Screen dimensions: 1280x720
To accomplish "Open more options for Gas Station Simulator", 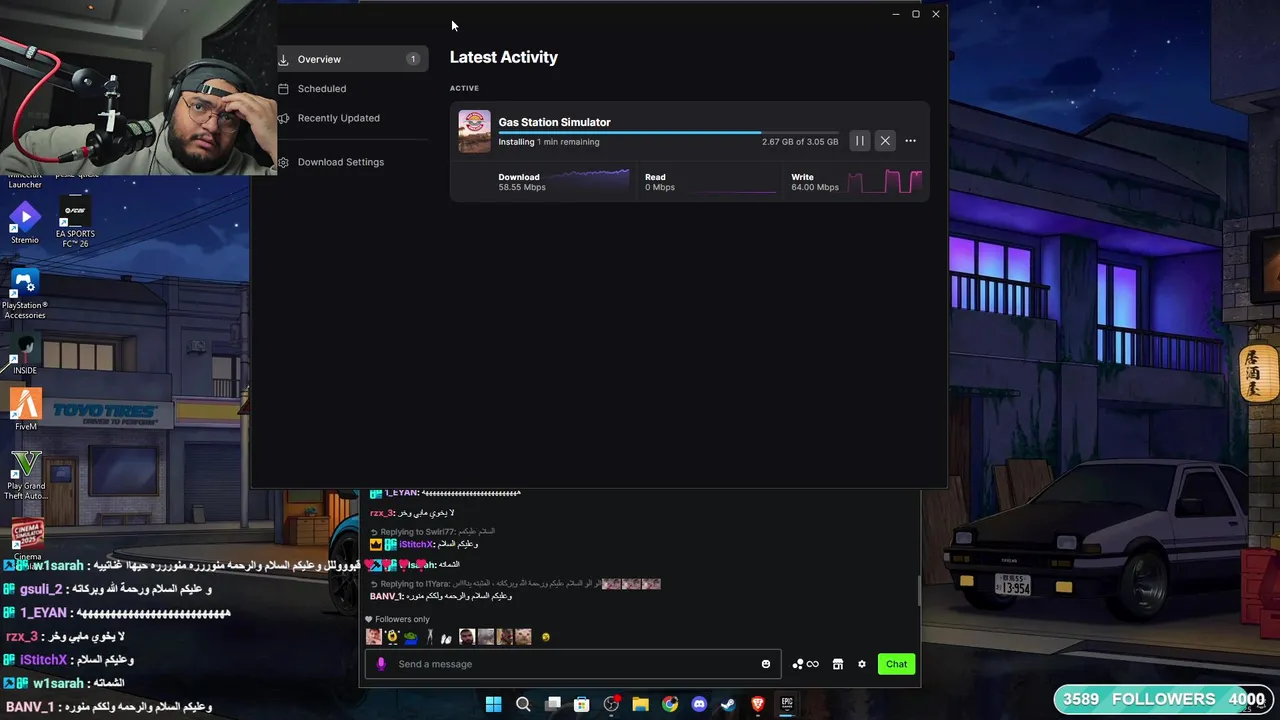I will [910, 141].
